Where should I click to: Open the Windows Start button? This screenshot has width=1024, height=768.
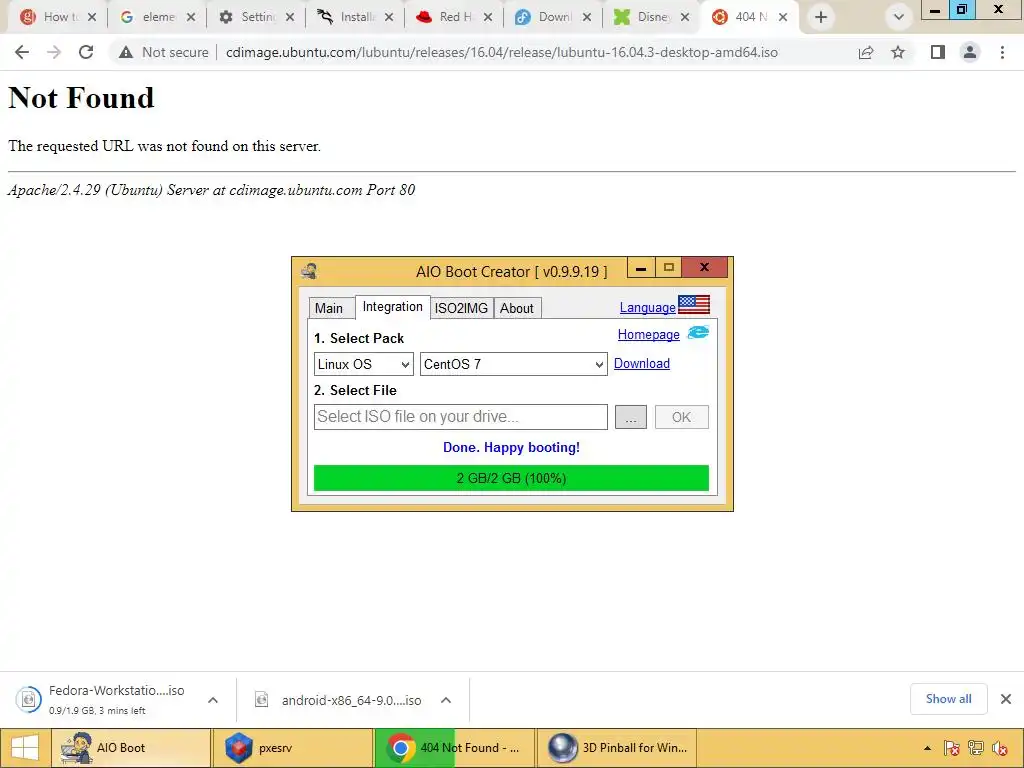click(x=24, y=748)
